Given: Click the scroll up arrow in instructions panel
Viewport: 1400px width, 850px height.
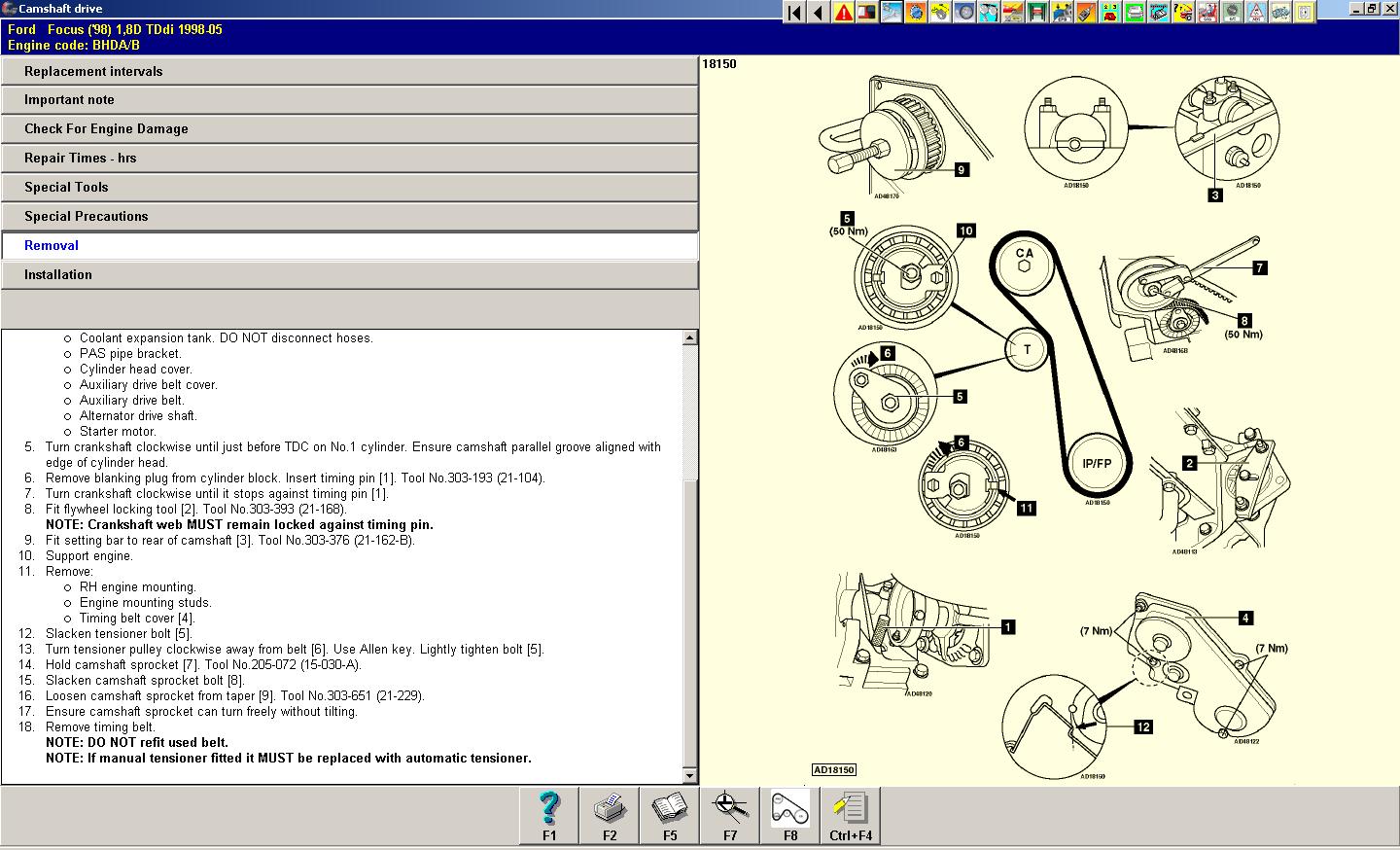Looking at the screenshot, I should (690, 338).
